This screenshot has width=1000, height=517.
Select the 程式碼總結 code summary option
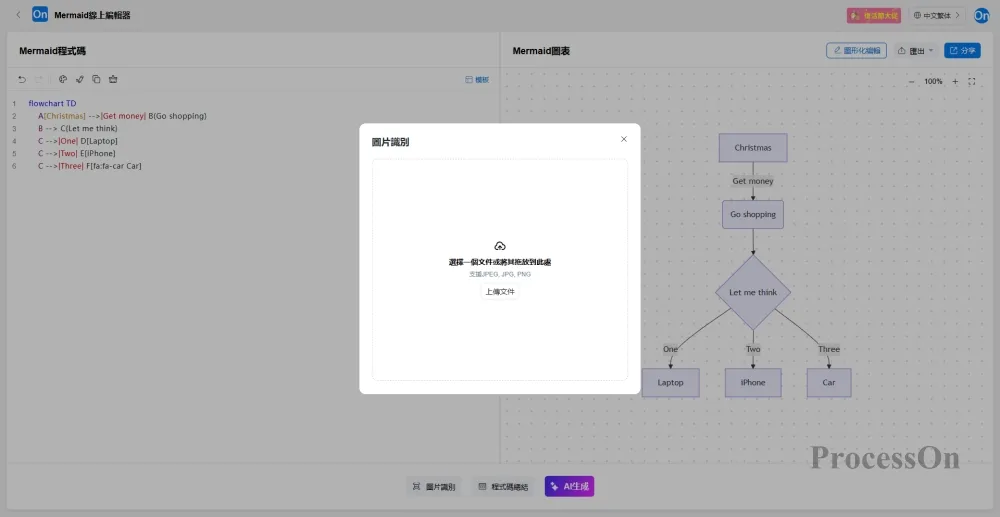click(x=502, y=487)
